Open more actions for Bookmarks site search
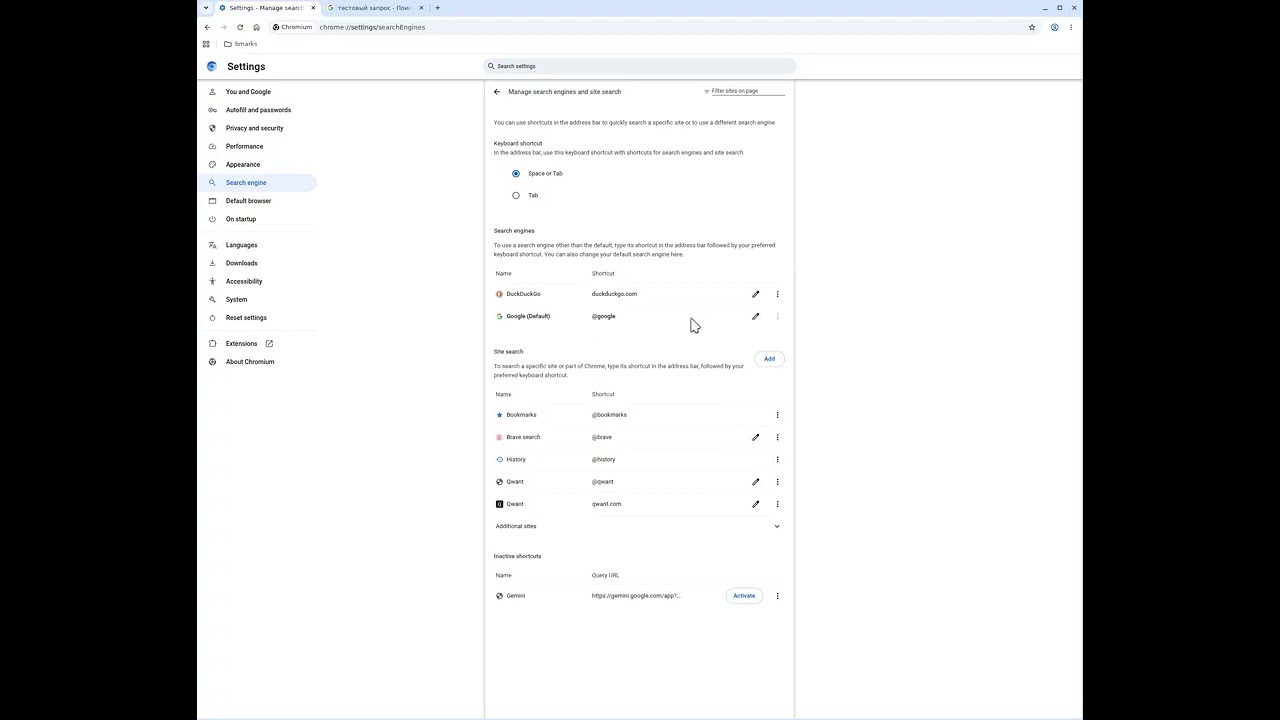Image resolution: width=1280 pixels, height=720 pixels. coord(777,415)
